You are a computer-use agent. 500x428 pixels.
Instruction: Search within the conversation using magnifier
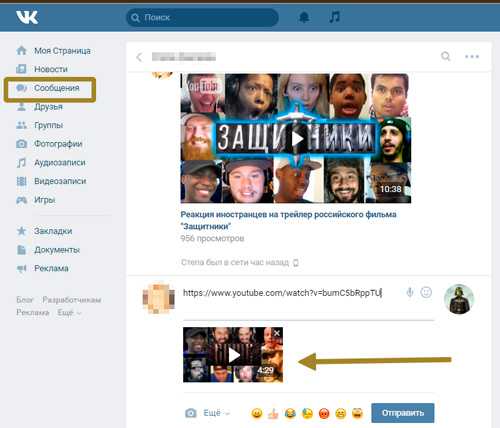coord(446,56)
